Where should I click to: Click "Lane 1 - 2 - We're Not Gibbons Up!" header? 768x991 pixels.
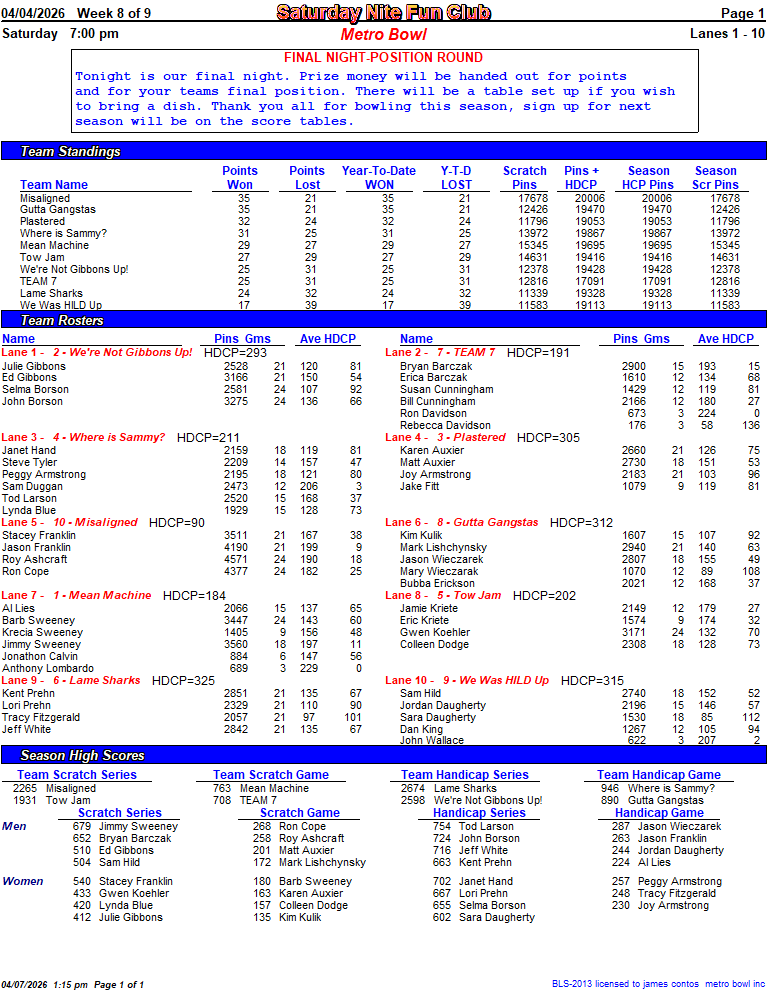(97, 352)
